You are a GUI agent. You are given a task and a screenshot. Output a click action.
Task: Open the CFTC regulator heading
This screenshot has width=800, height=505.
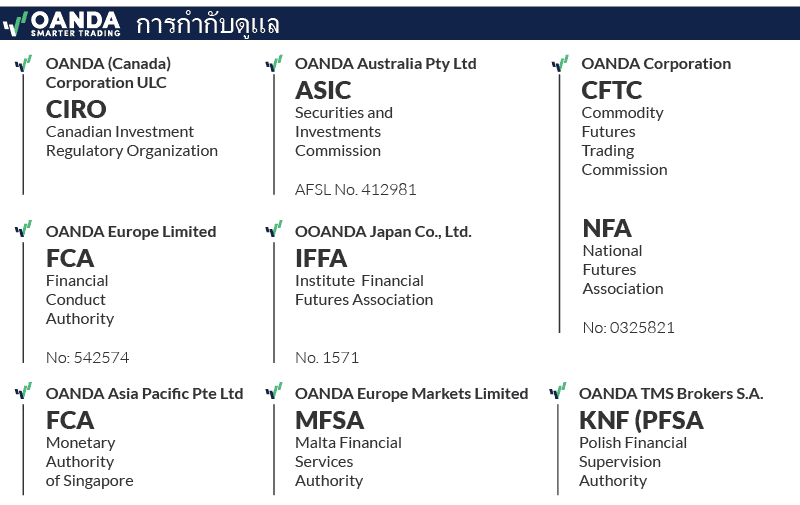click(611, 90)
